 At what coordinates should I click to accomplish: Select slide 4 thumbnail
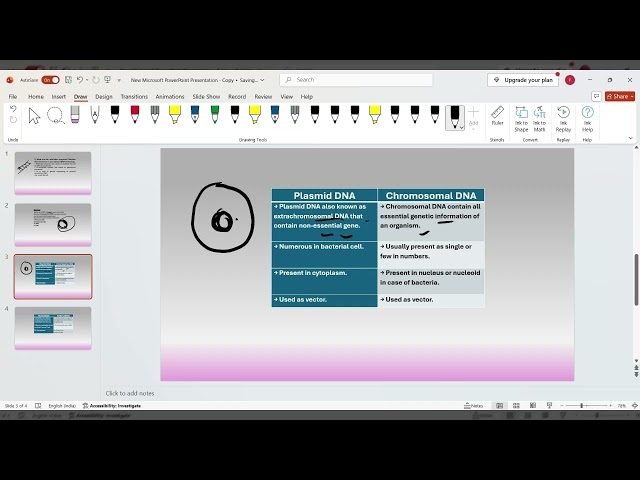pyautogui.click(x=53, y=328)
